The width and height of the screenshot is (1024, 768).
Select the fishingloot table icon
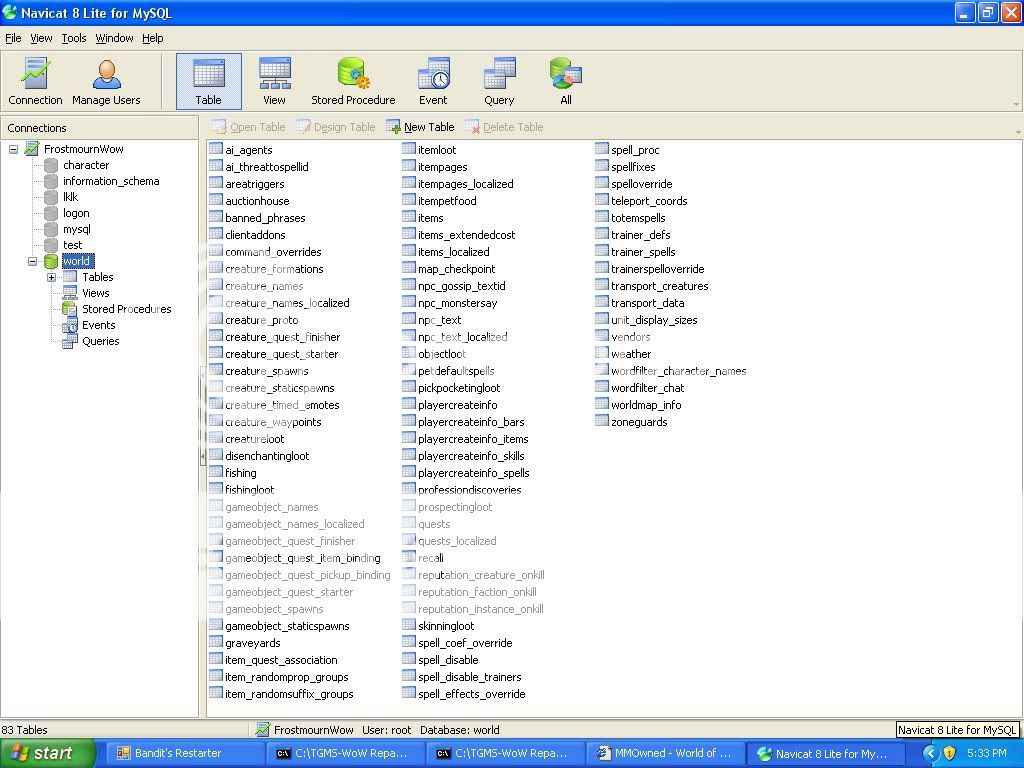click(x=216, y=488)
